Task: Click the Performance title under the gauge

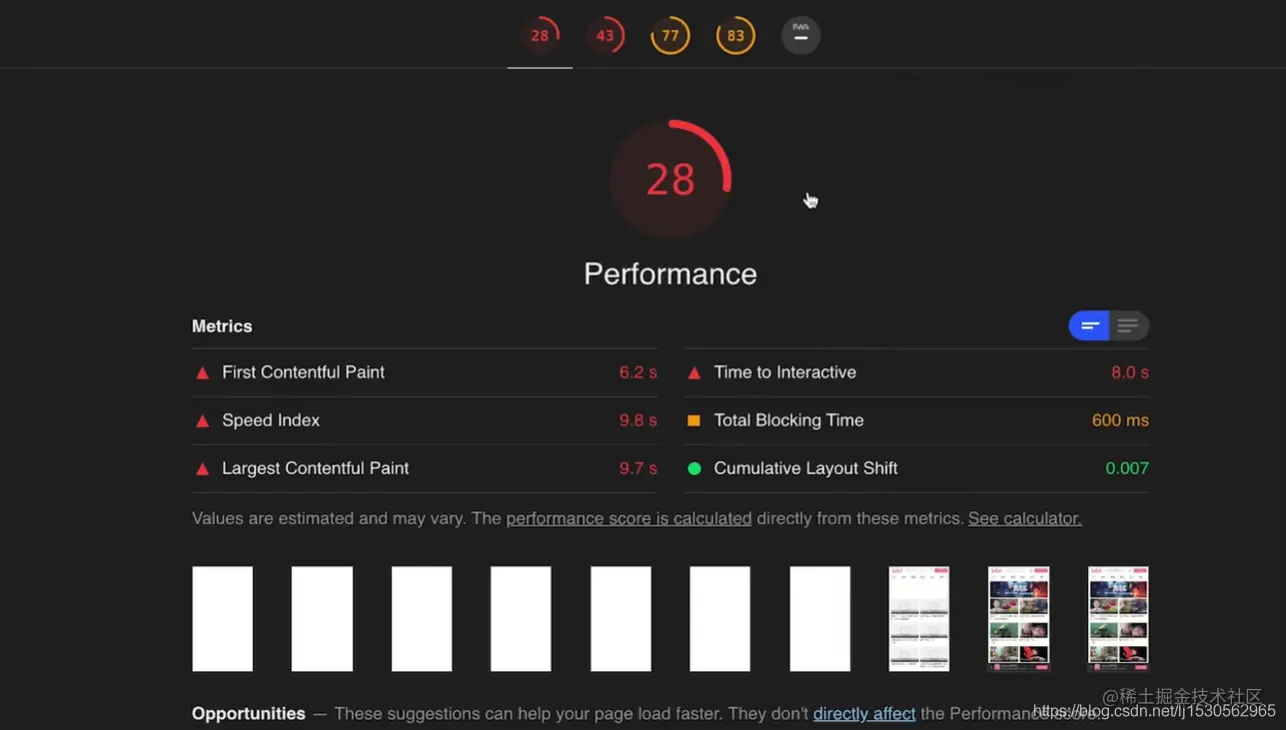Action: 670,274
